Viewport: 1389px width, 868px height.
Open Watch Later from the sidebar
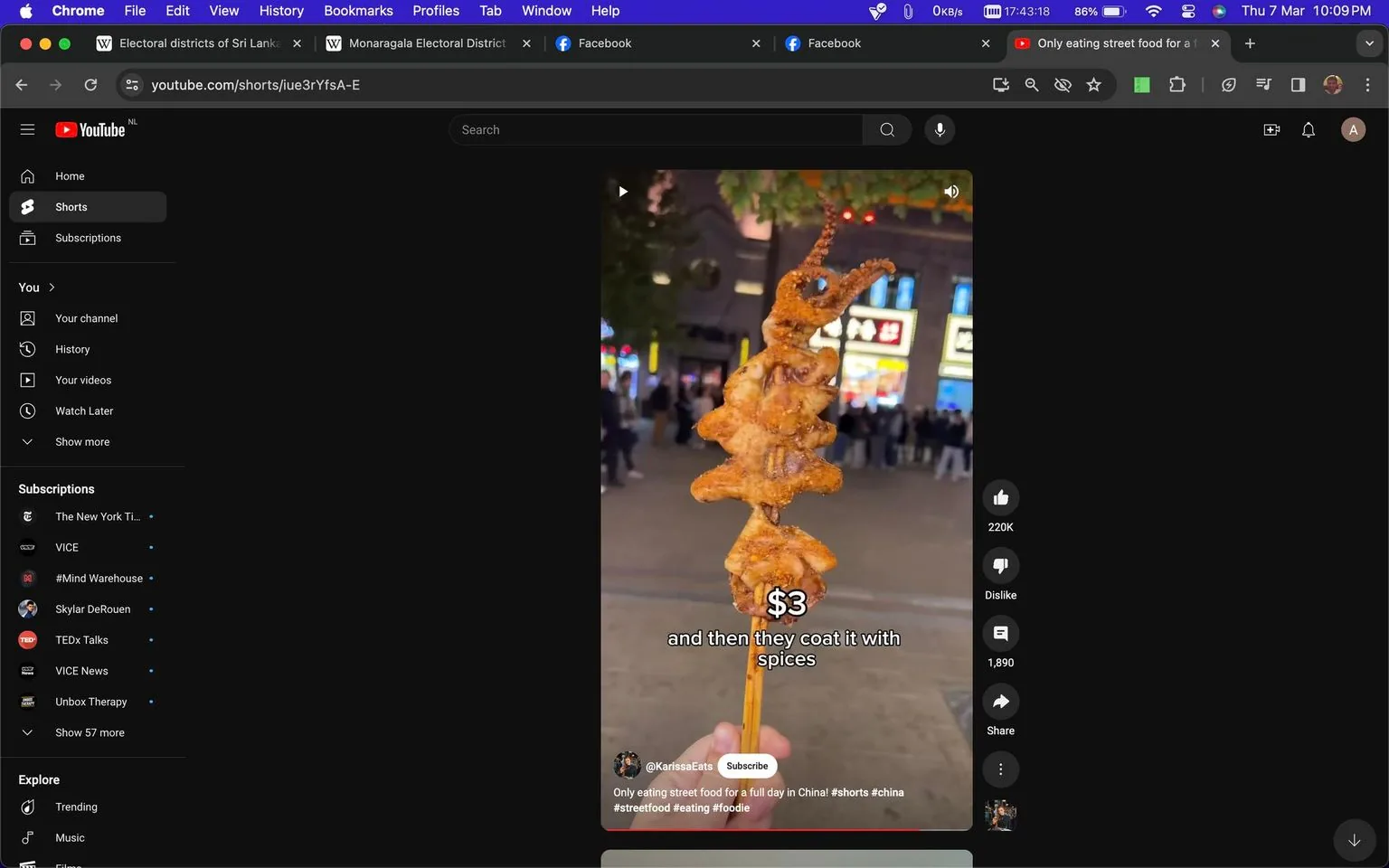coord(84,410)
